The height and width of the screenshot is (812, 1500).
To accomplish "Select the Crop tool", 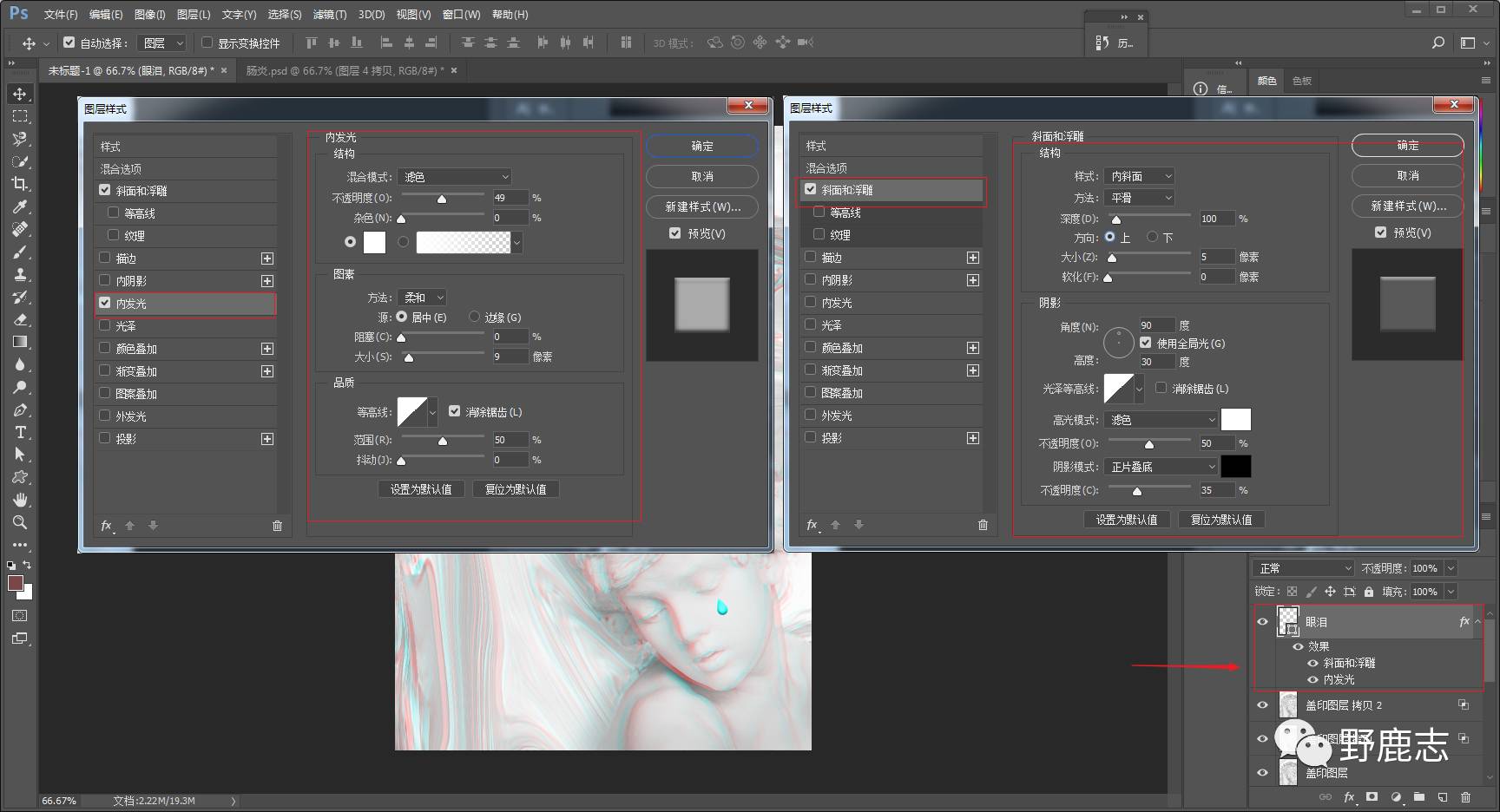I will coord(19,184).
